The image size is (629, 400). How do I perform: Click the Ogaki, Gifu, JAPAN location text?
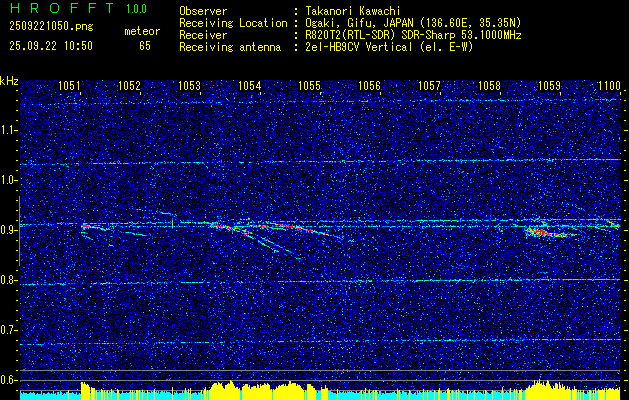pyautogui.click(x=413, y=23)
